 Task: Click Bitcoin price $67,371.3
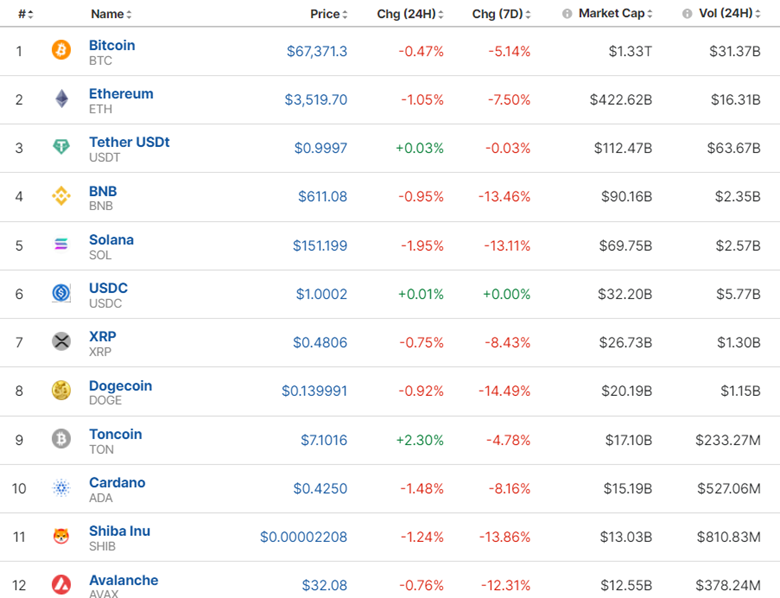pos(317,51)
